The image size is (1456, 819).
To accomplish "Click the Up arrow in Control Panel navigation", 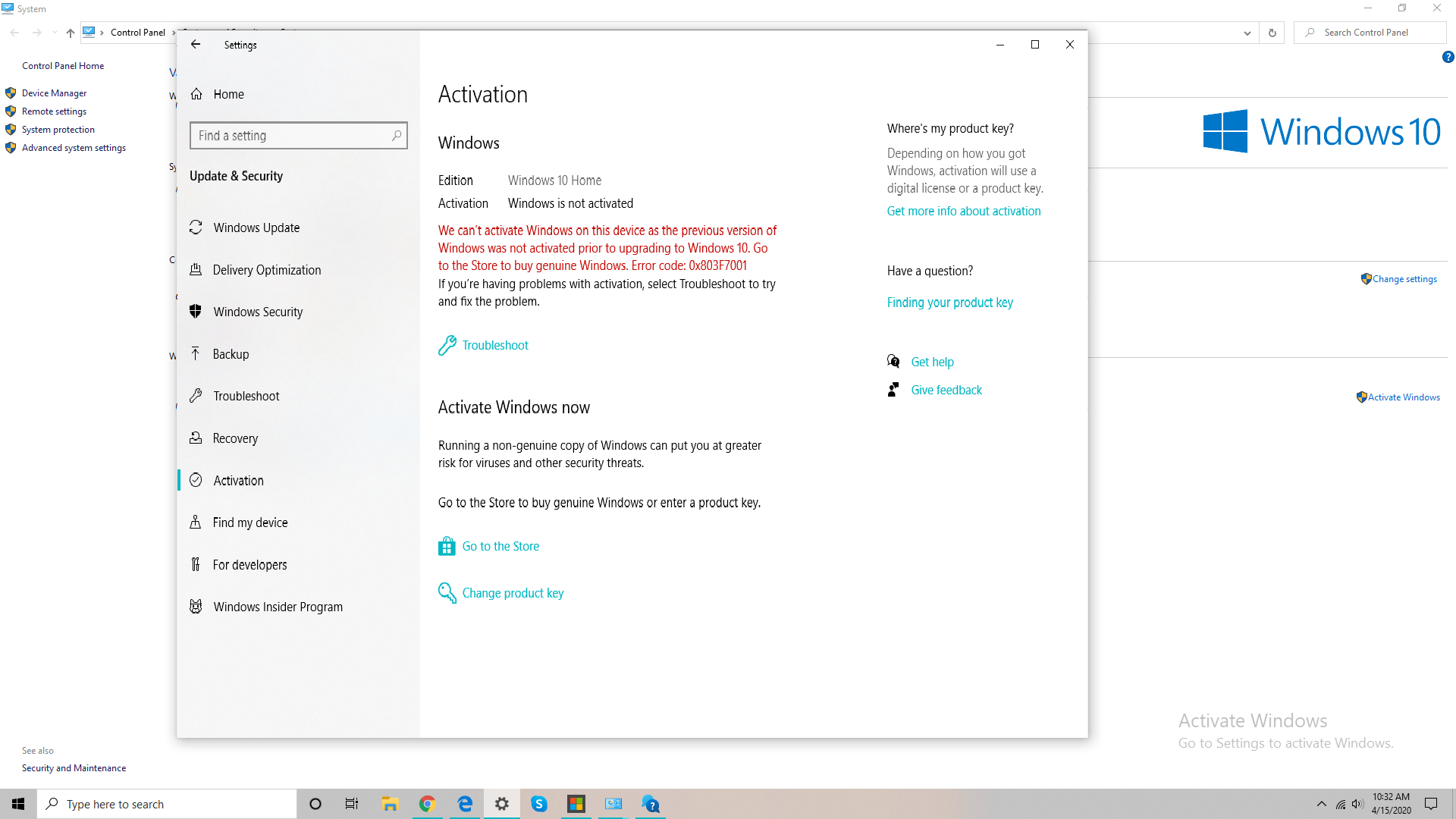I will 70,33.
